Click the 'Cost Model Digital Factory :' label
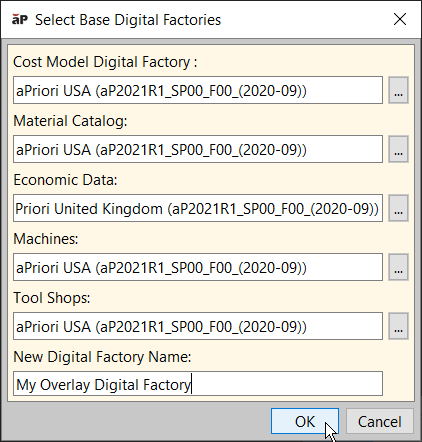This screenshot has width=422, height=442. 105,62
